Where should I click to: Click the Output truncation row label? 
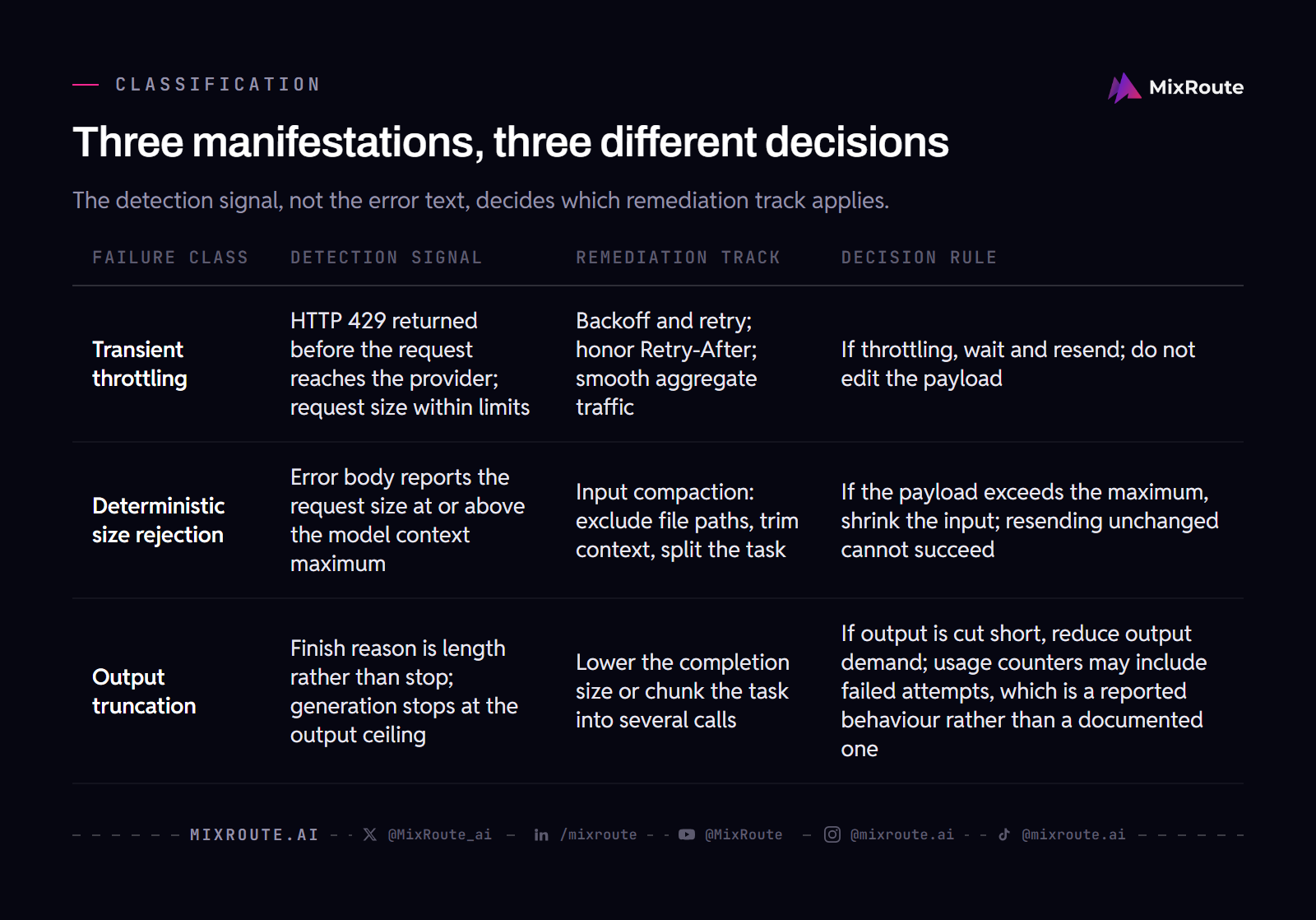[x=144, y=691]
